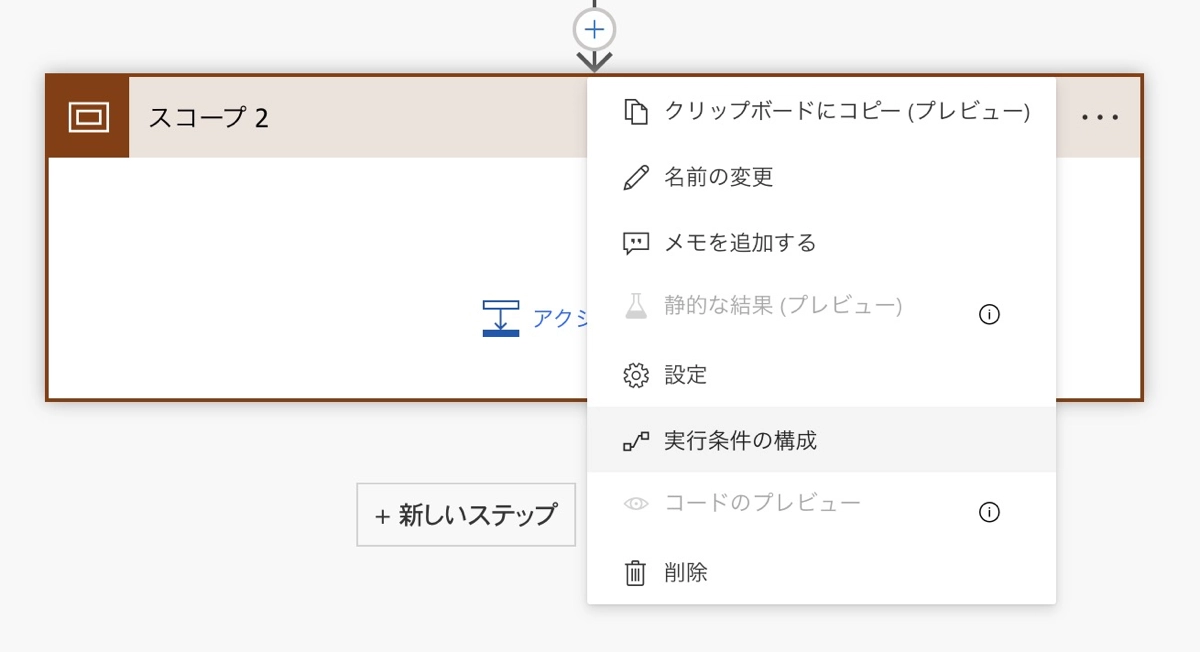The image size is (1200, 652).
Task: Click info icon beside コードのプレビュー
Action: (989, 513)
